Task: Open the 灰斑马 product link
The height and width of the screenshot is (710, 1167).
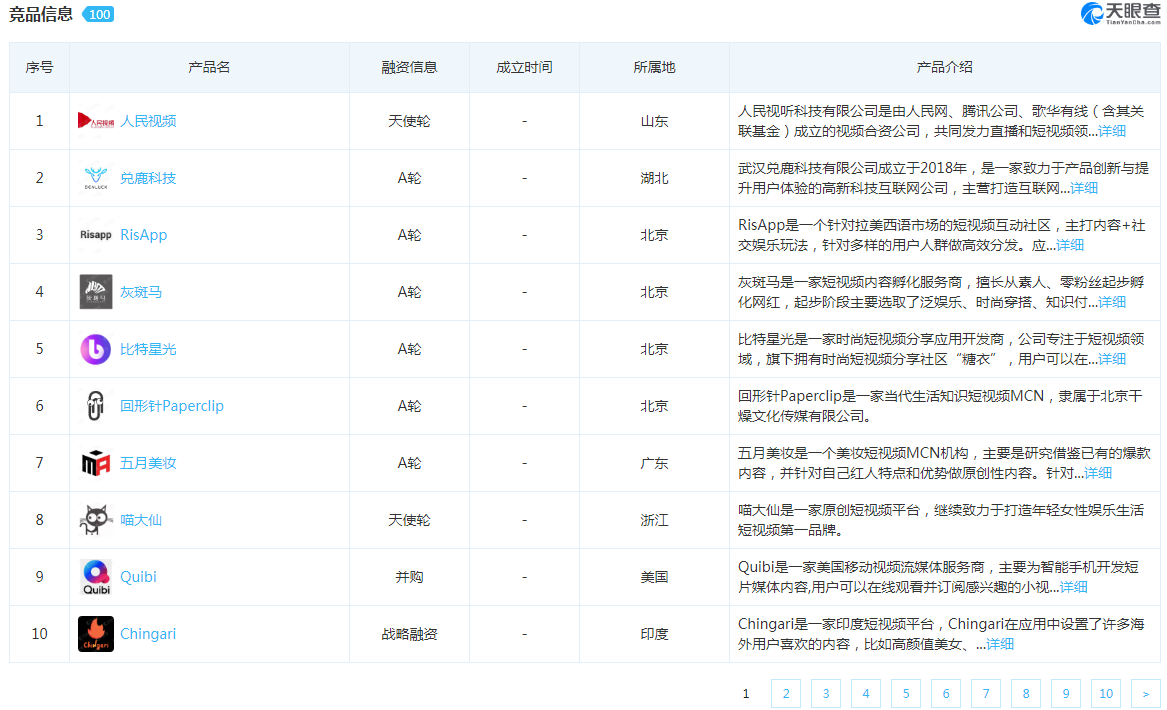Action: (141, 292)
